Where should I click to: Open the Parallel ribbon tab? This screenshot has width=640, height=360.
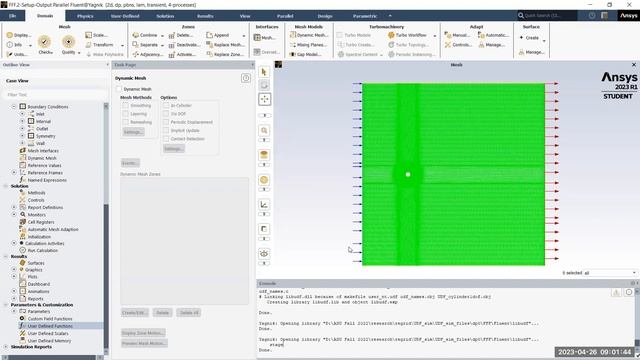point(285,16)
